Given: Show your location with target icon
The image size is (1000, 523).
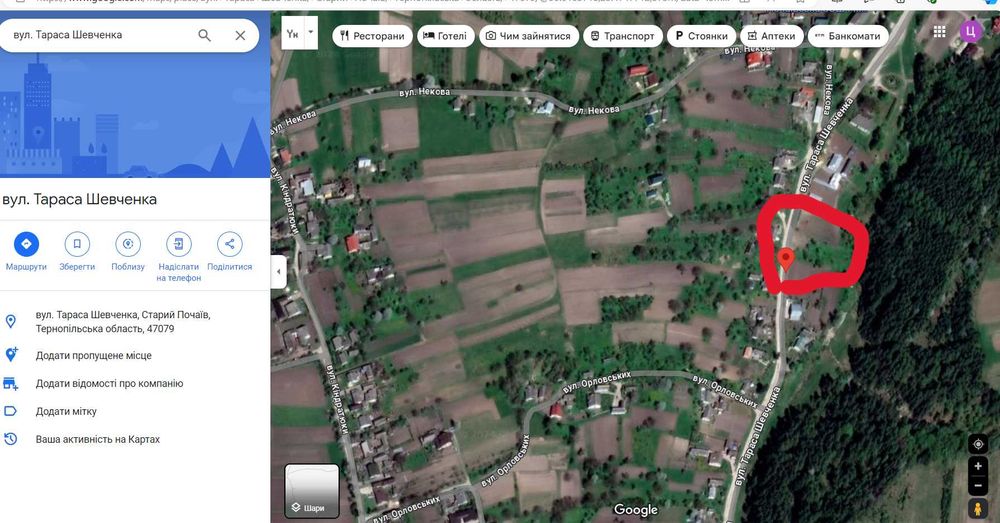Looking at the screenshot, I should (x=978, y=444).
